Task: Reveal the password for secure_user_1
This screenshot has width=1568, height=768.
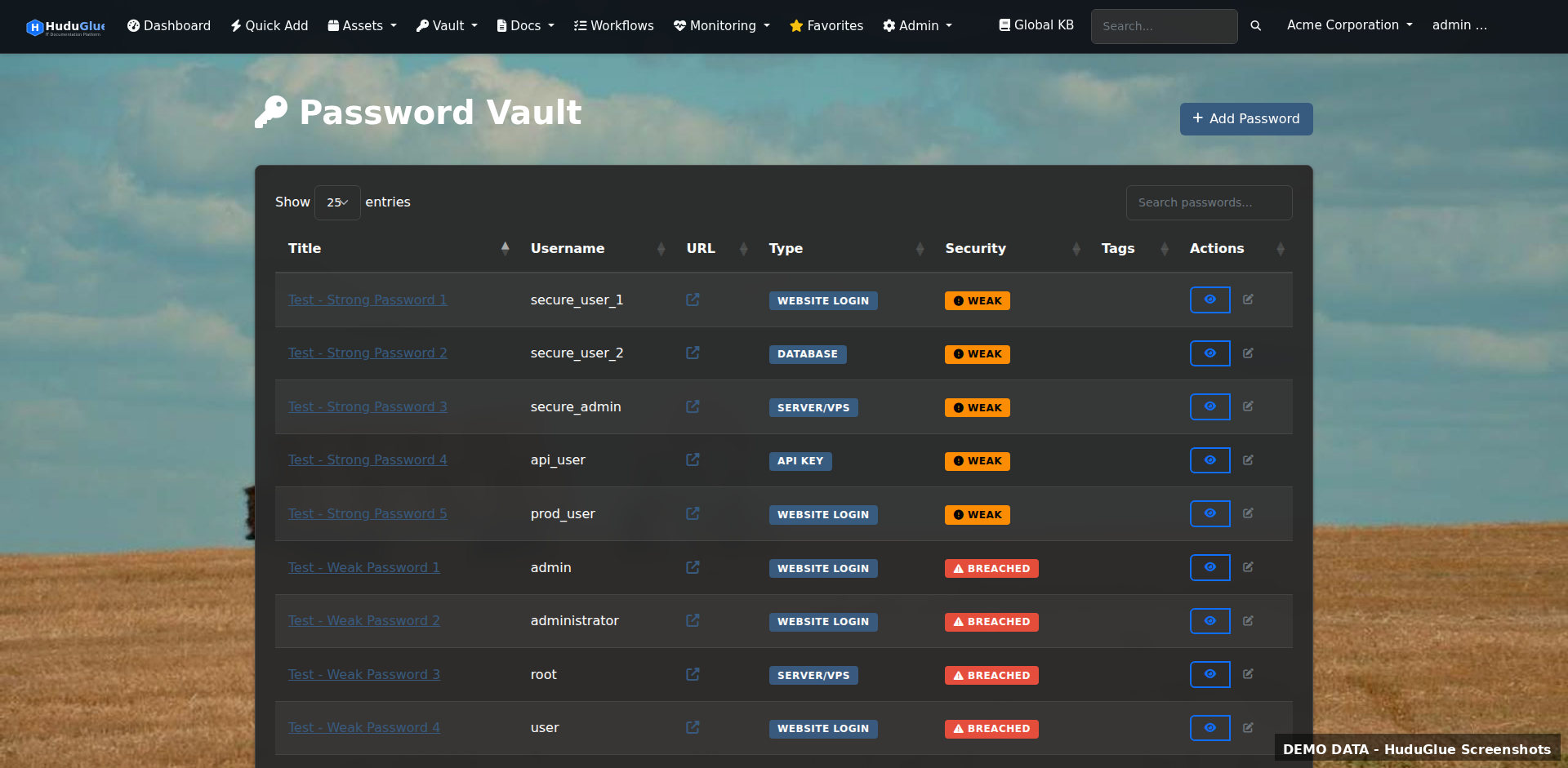Action: coord(1209,300)
